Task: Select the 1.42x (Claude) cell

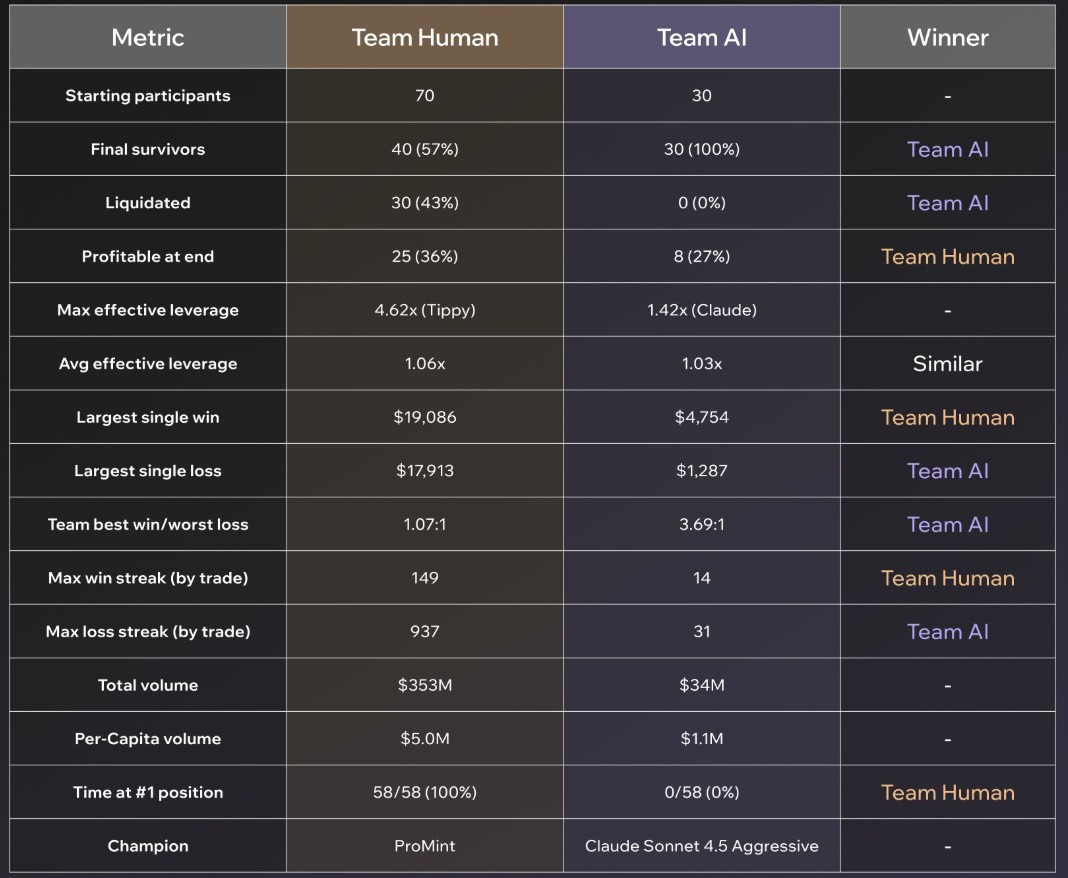Action: tap(702, 310)
